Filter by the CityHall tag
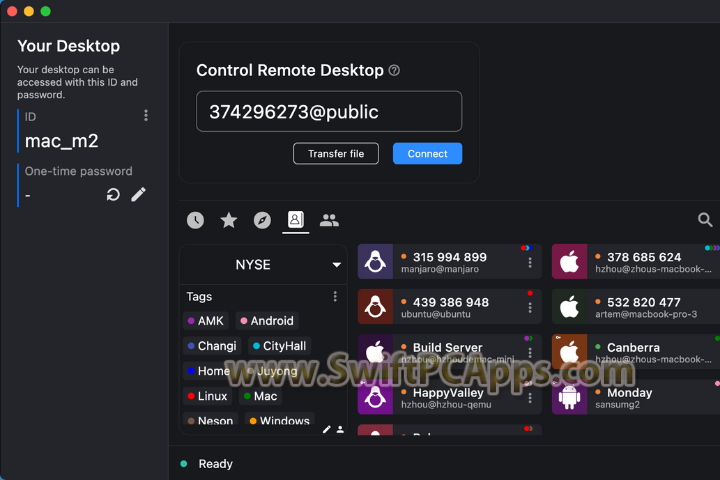Image resolution: width=720 pixels, height=480 pixels. coord(280,346)
